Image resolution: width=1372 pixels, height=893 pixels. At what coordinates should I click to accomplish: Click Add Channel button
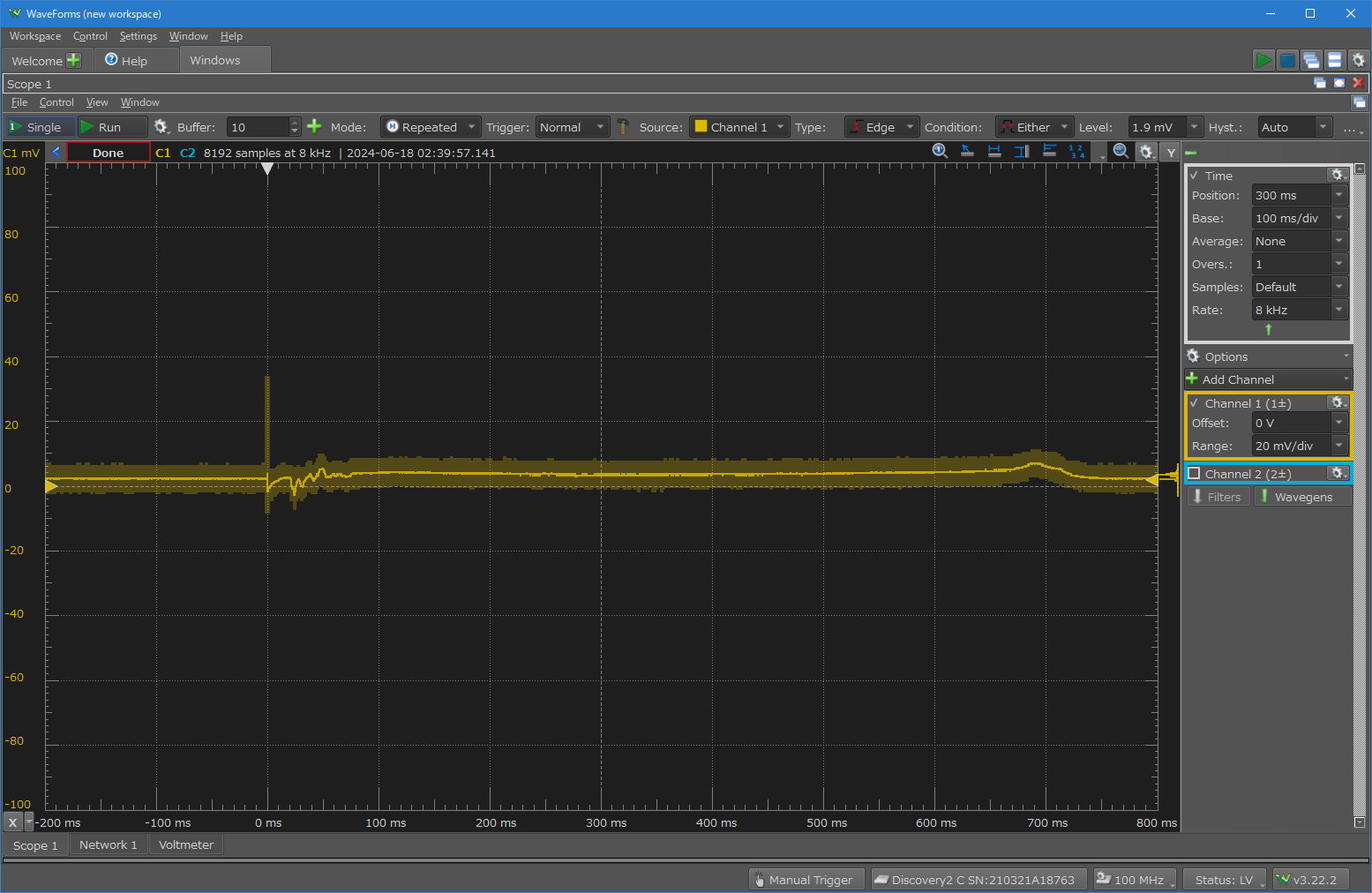[x=1267, y=379]
